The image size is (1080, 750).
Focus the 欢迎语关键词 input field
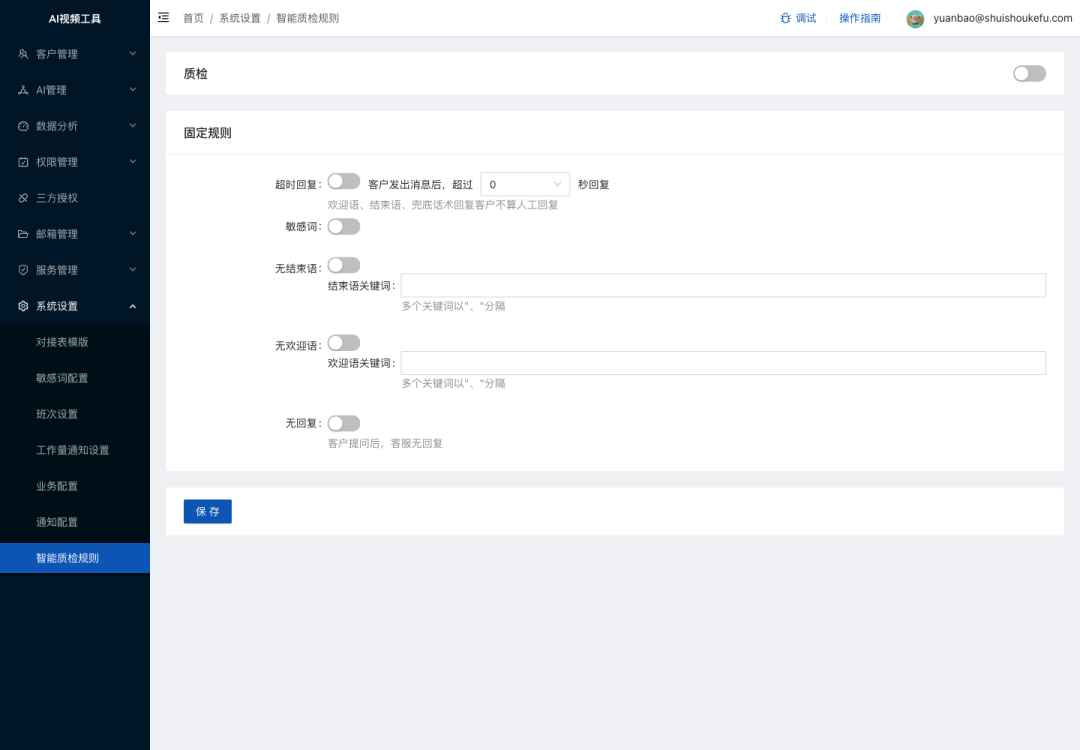(723, 363)
